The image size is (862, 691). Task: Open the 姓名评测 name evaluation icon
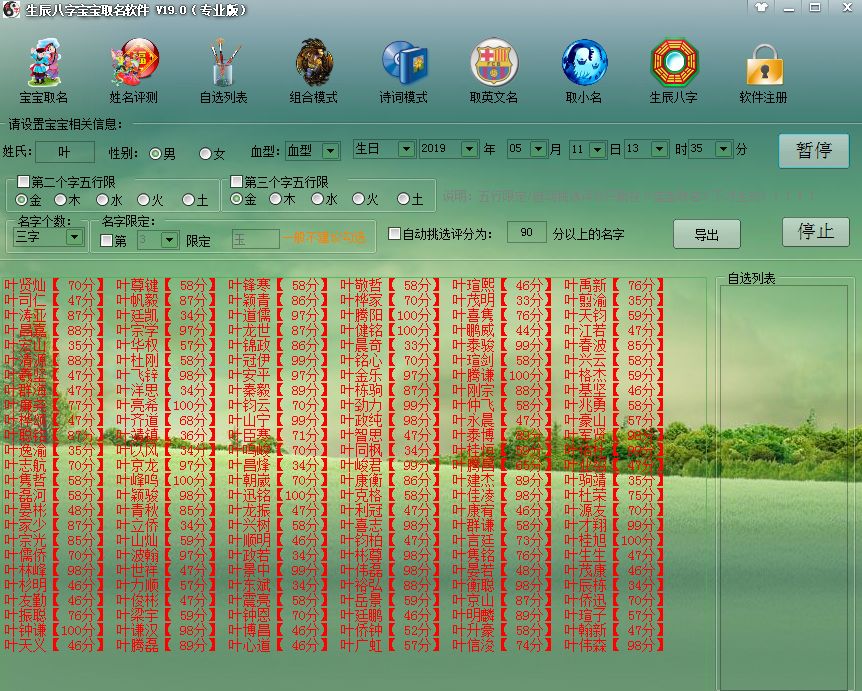pos(134,70)
